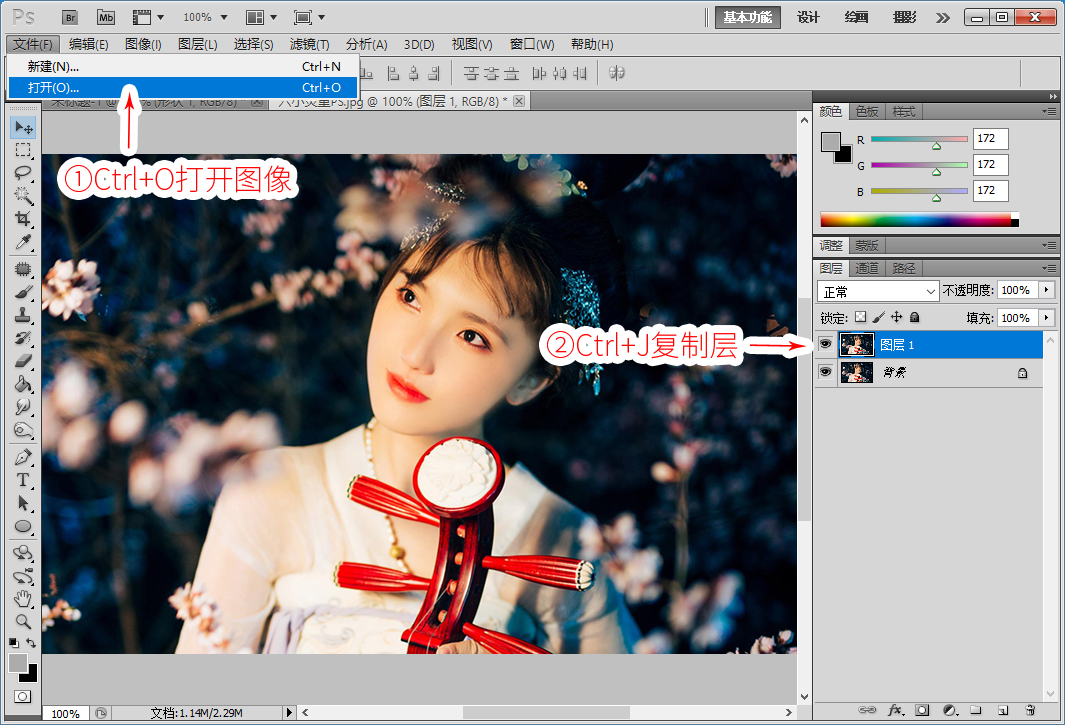Open the 滤镜(T) menu
The height and width of the screenshot is (725, 1065).
pos(309,44)
